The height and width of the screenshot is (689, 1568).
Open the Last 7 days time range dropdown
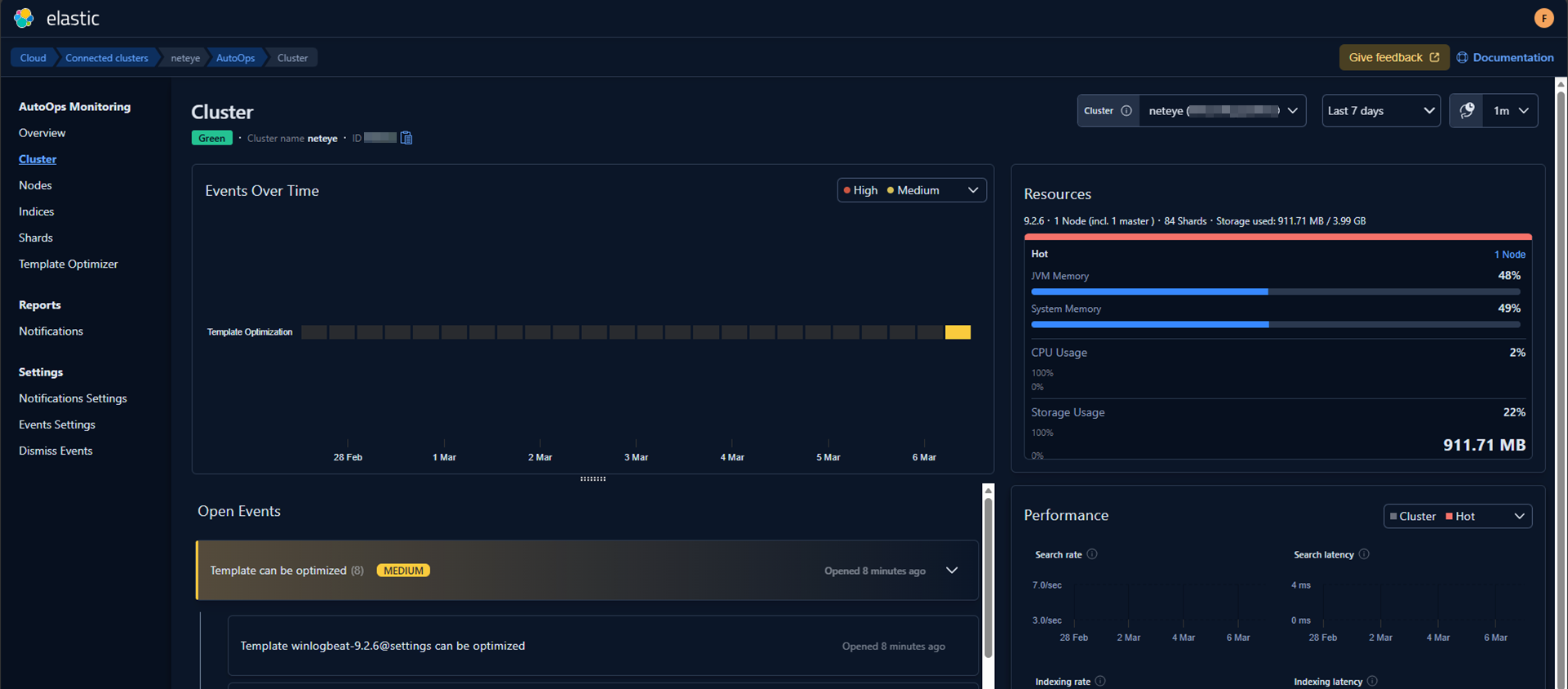1380,111
